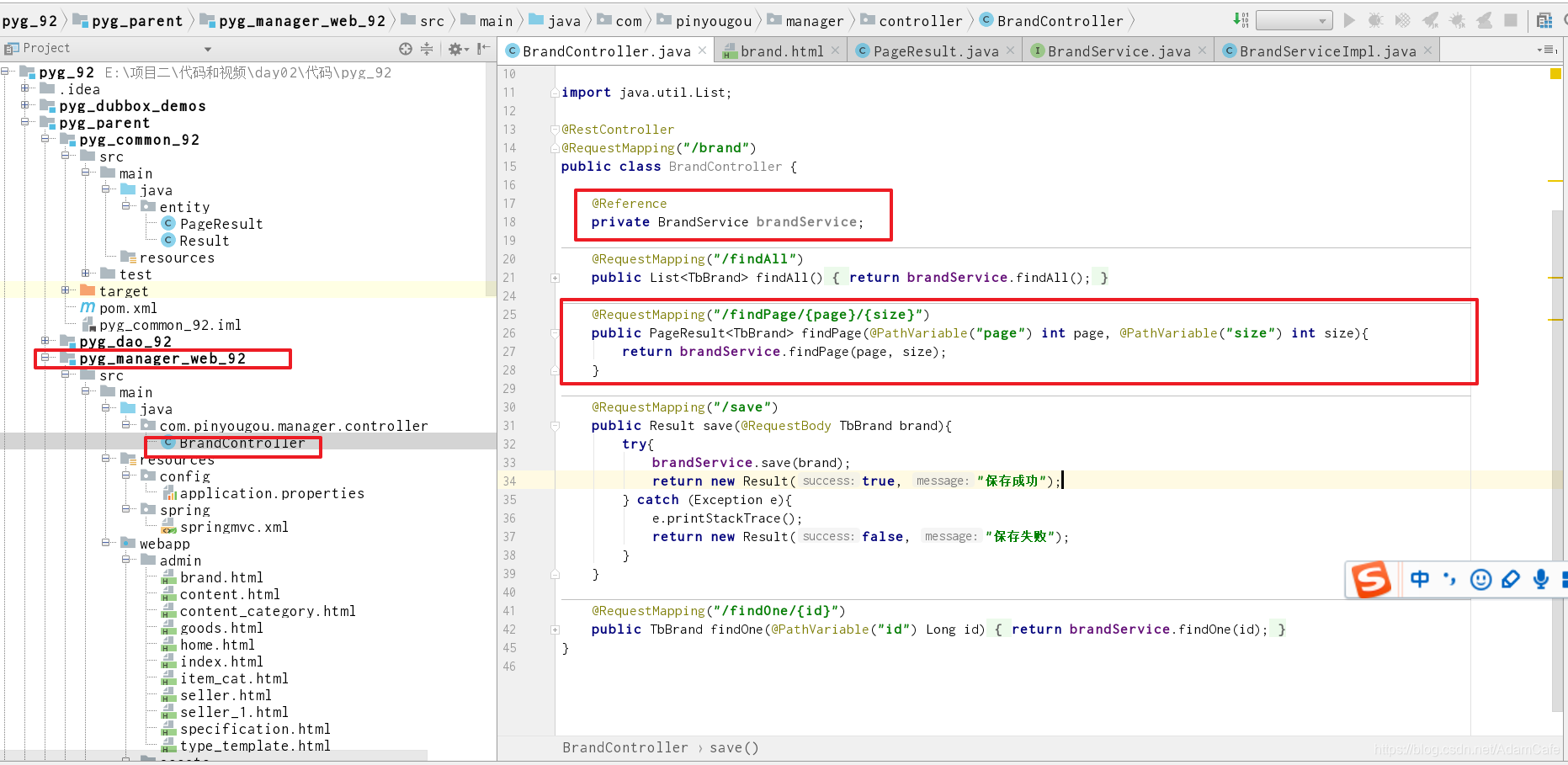Switch to the BrandServiceImpl.java tab
The width and height of the screenshot is (1568, 765).
tap(1326, 51)
